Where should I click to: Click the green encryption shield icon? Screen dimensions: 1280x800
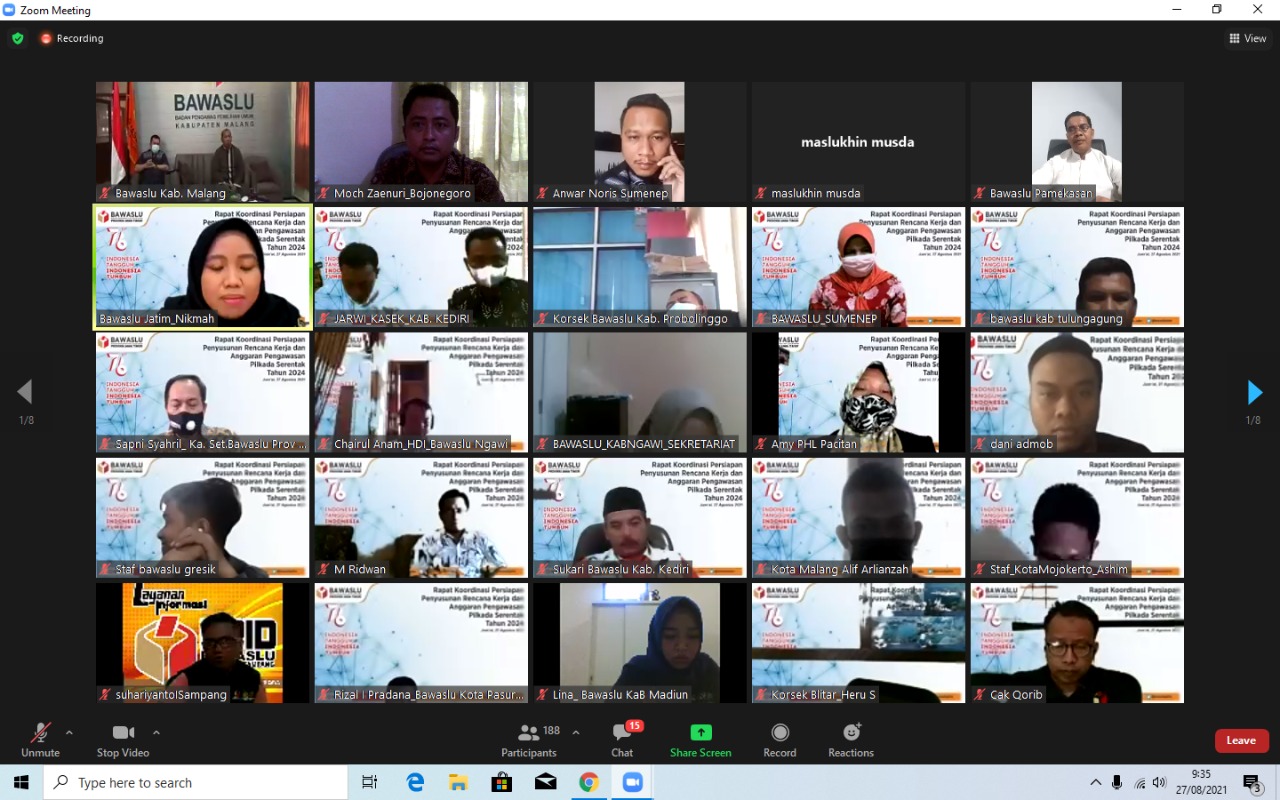coord(18,38)
